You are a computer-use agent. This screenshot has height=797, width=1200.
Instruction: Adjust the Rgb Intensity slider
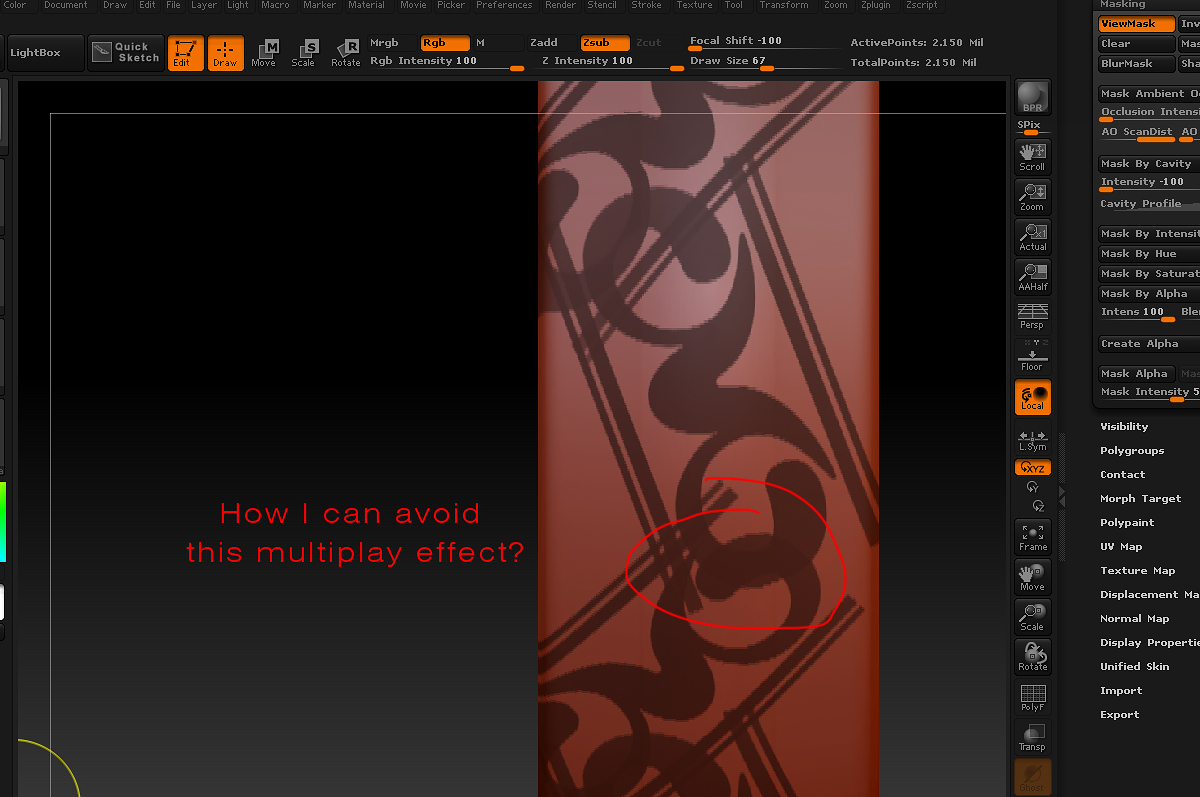(446, 61)
